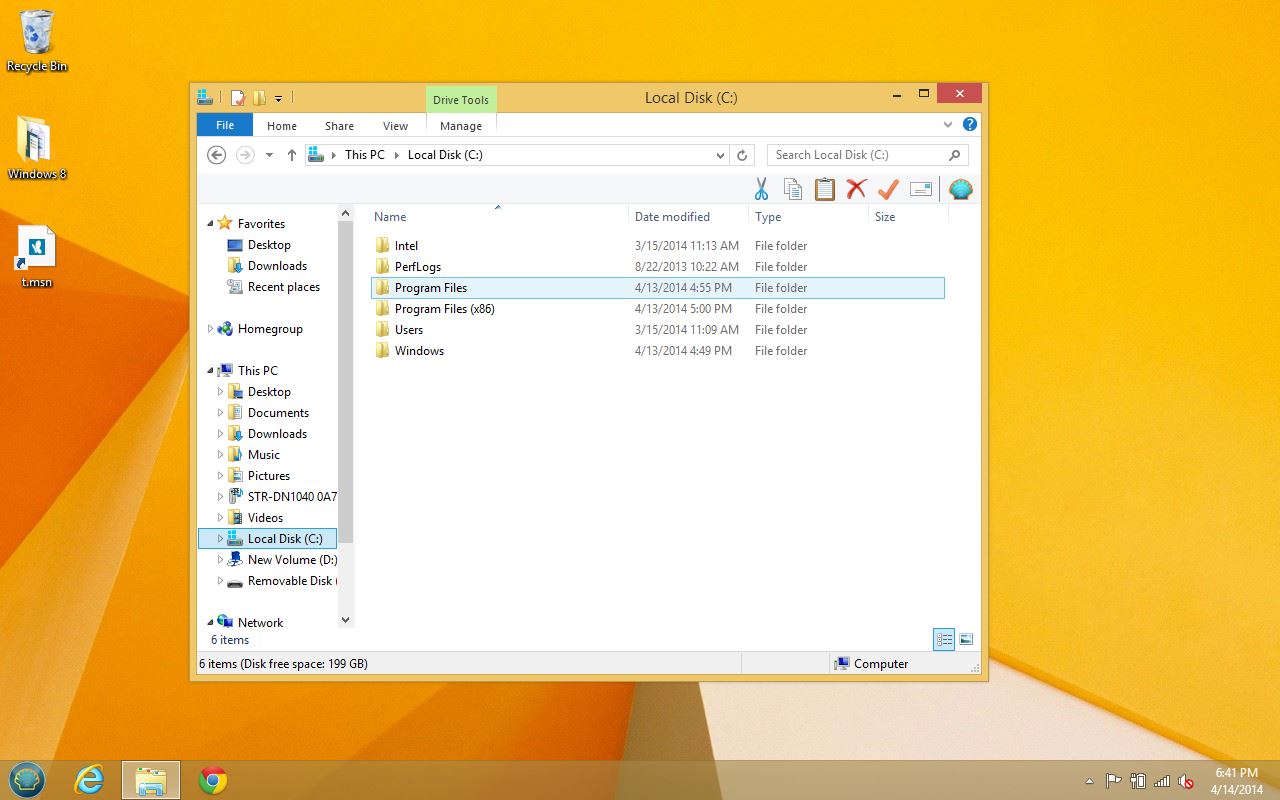Click This PC in address breadcrumb
This screenshot has width=1280, height=800.
(x=365, y=155)
